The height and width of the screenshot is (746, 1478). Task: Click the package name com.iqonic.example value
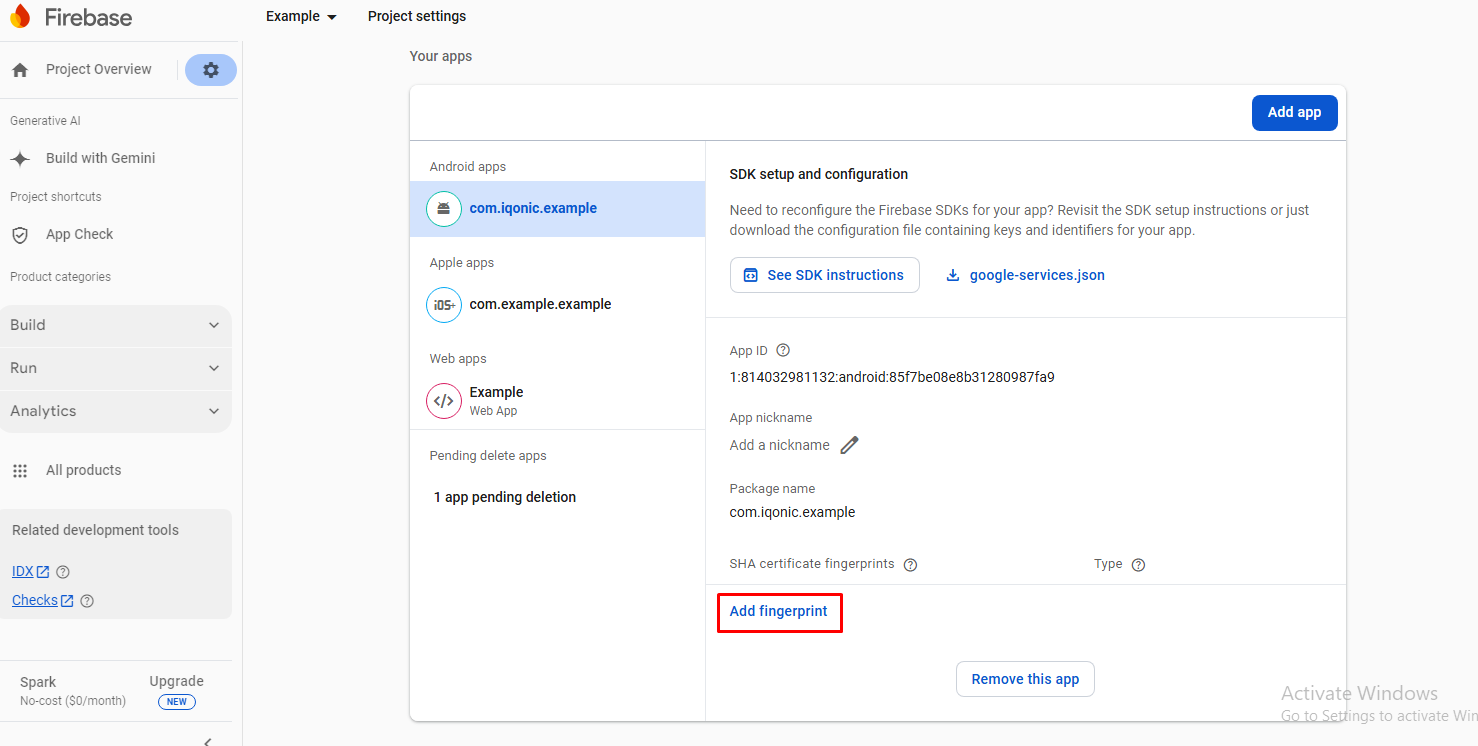[x=792, y=513]
